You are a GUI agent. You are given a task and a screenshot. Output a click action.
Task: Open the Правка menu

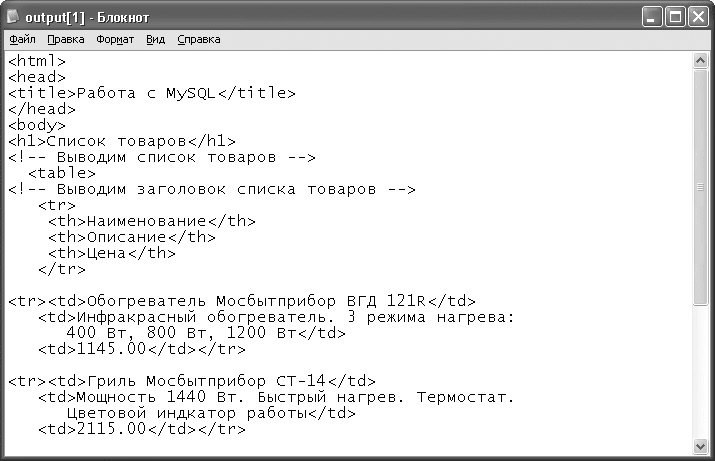[66, 39]
